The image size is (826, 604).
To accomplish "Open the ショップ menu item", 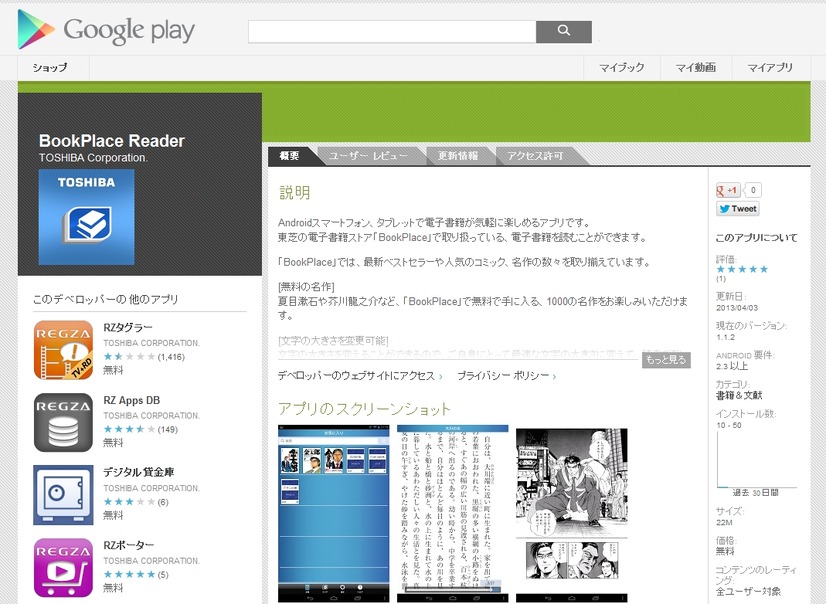I will pos(50,67).
